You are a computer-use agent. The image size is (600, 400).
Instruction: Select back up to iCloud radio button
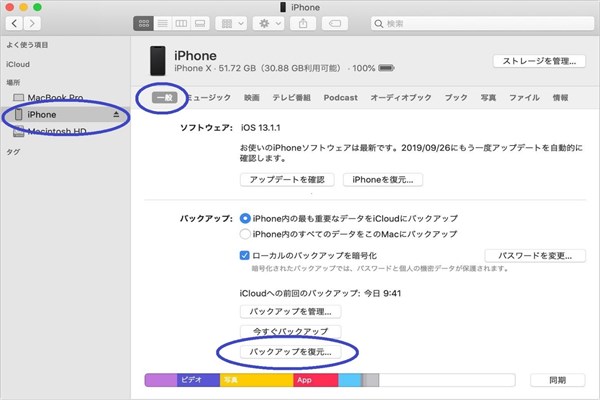245,219
